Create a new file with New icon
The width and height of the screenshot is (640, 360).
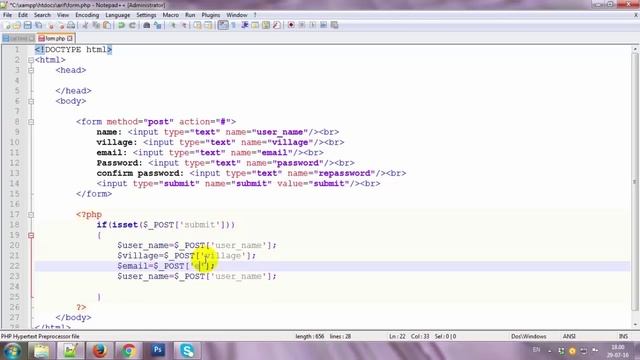7,25
